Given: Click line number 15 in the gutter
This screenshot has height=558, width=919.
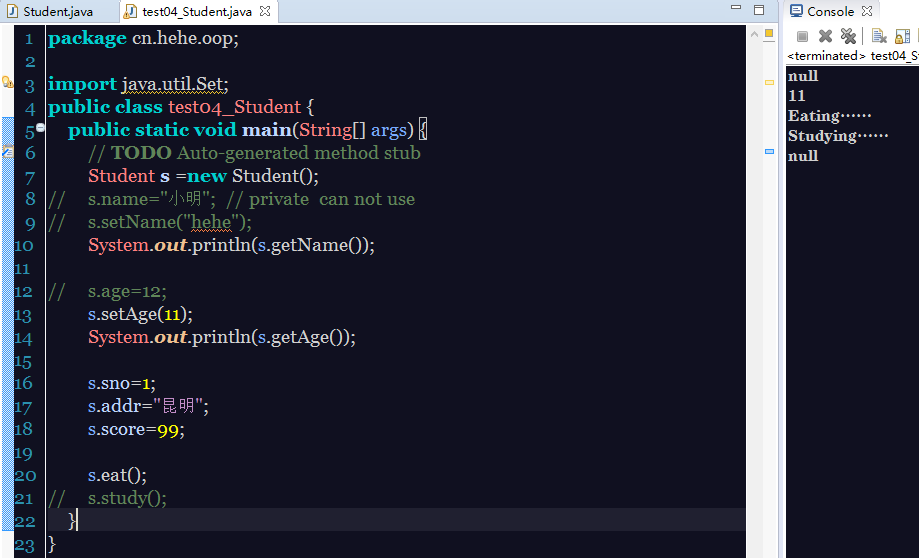Looking at the screenshot, I should [23, 360].
